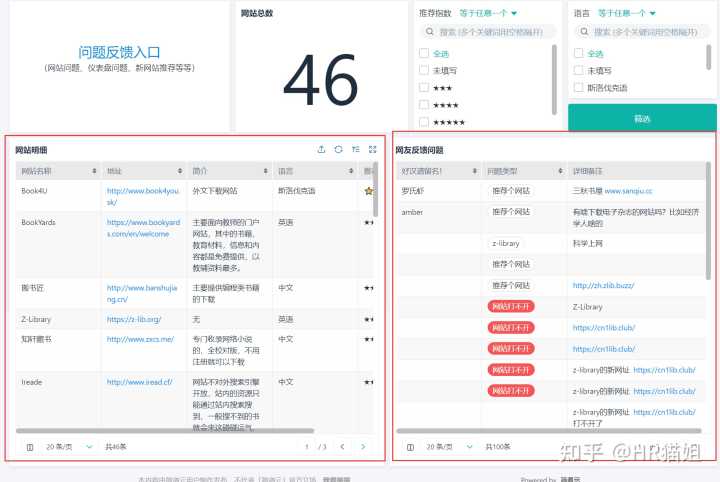Sort by the 网站名称 column arrows
The width and height of the screenshot is (720, 482).
[94, 171]
